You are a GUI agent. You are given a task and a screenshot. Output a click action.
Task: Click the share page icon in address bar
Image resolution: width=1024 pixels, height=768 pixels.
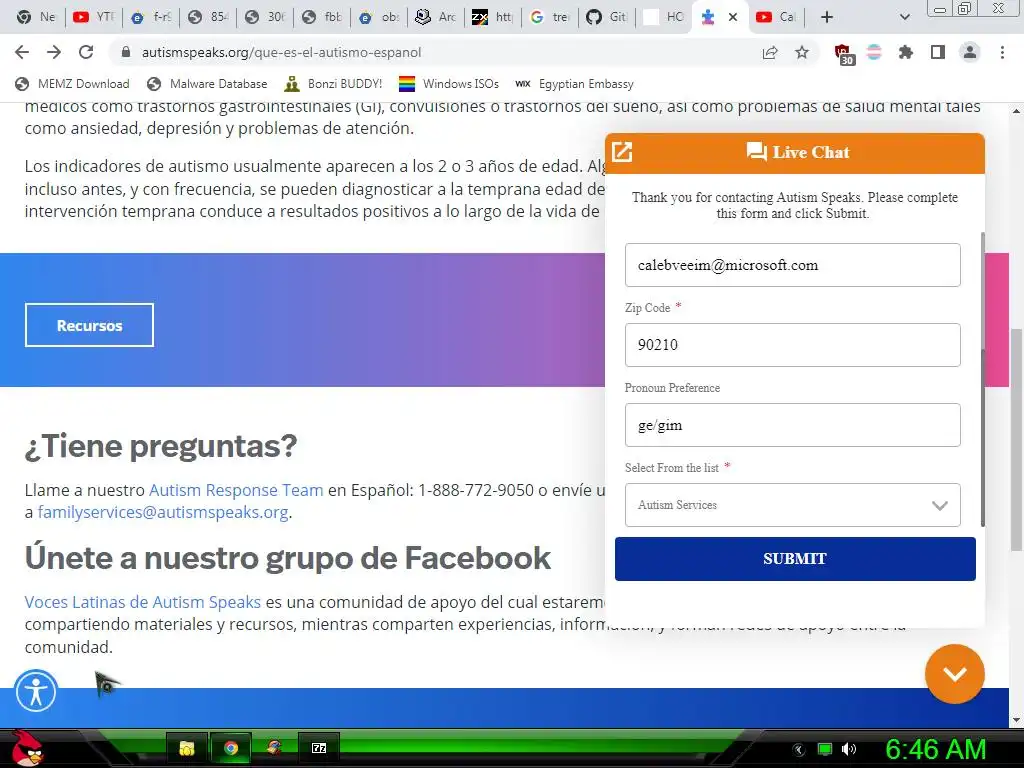click(x=770, y=52)
